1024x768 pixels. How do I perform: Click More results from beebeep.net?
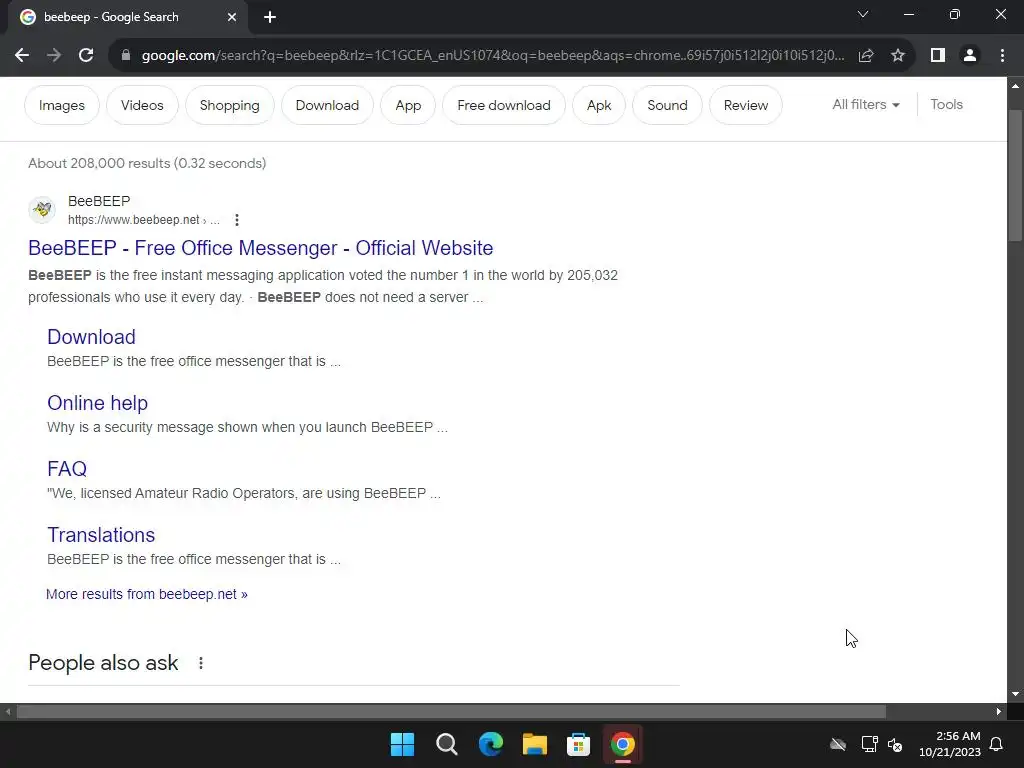pos(147,594)
